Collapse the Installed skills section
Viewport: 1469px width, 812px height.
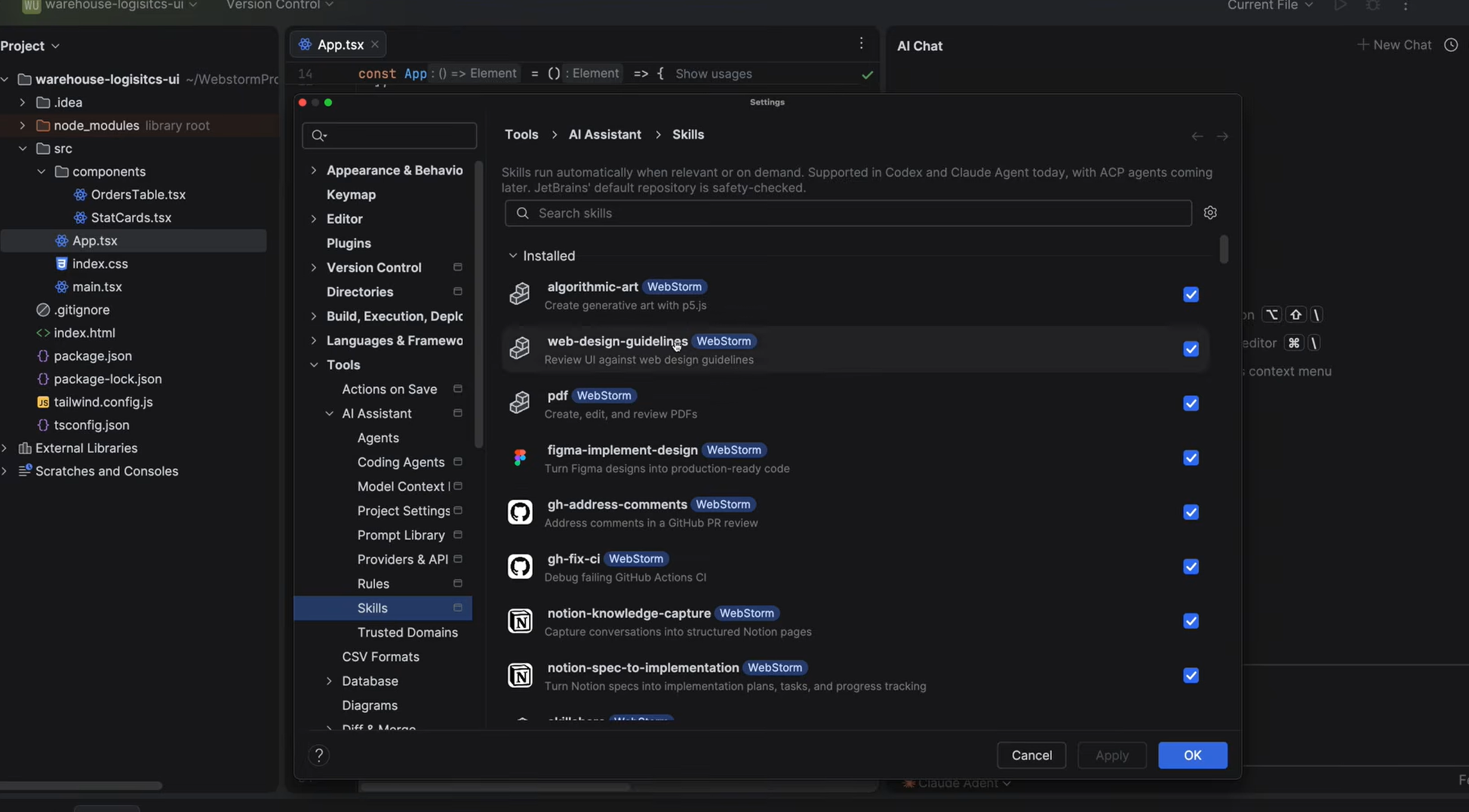(512, 256)
